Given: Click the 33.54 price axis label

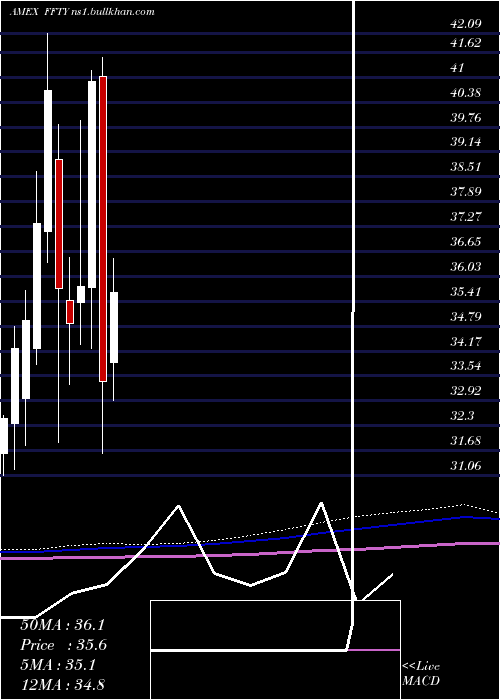Looking at the screenshot, I should click(466, 366).
